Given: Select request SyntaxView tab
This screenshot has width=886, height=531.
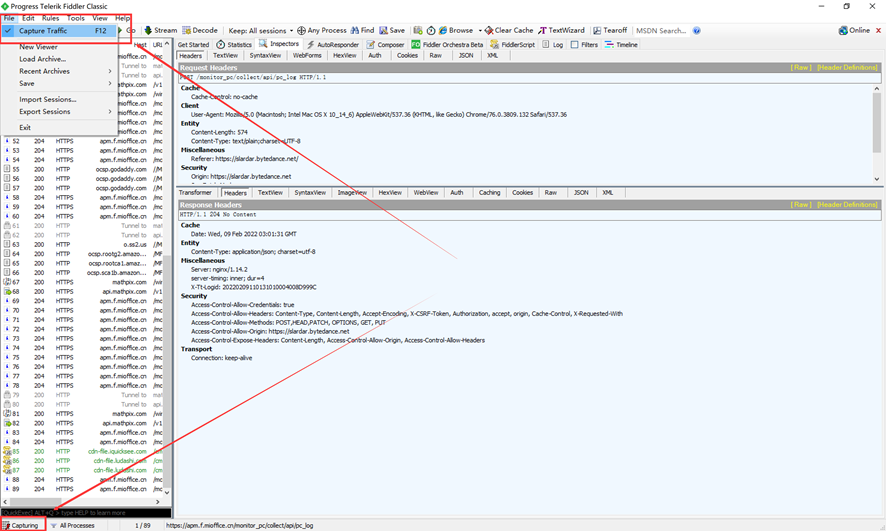Looking at the screenshot, I should pos(265,55).
